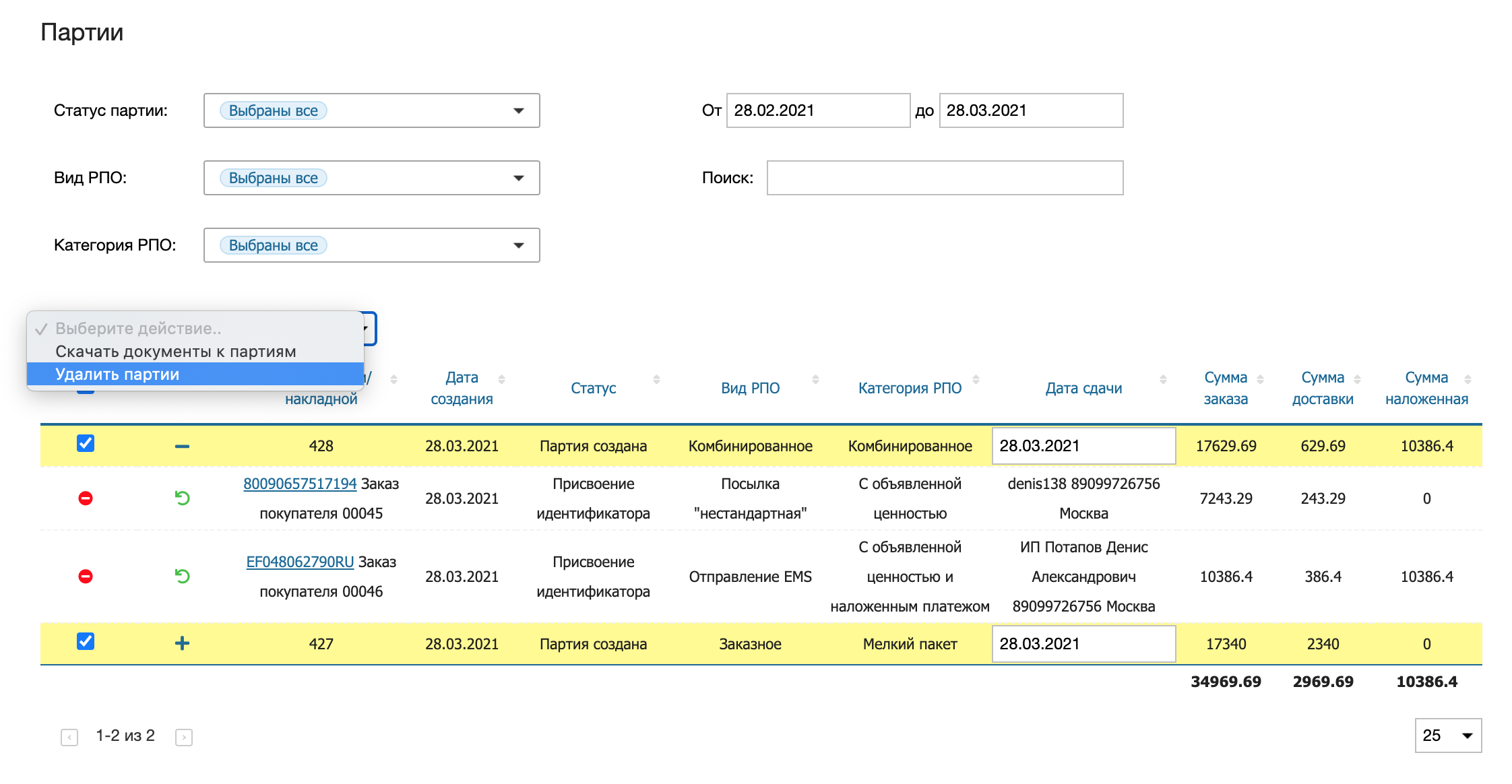Click red remove icon for order 00045
This screenshot has width=1512, height=784.
tap(86, 498)
